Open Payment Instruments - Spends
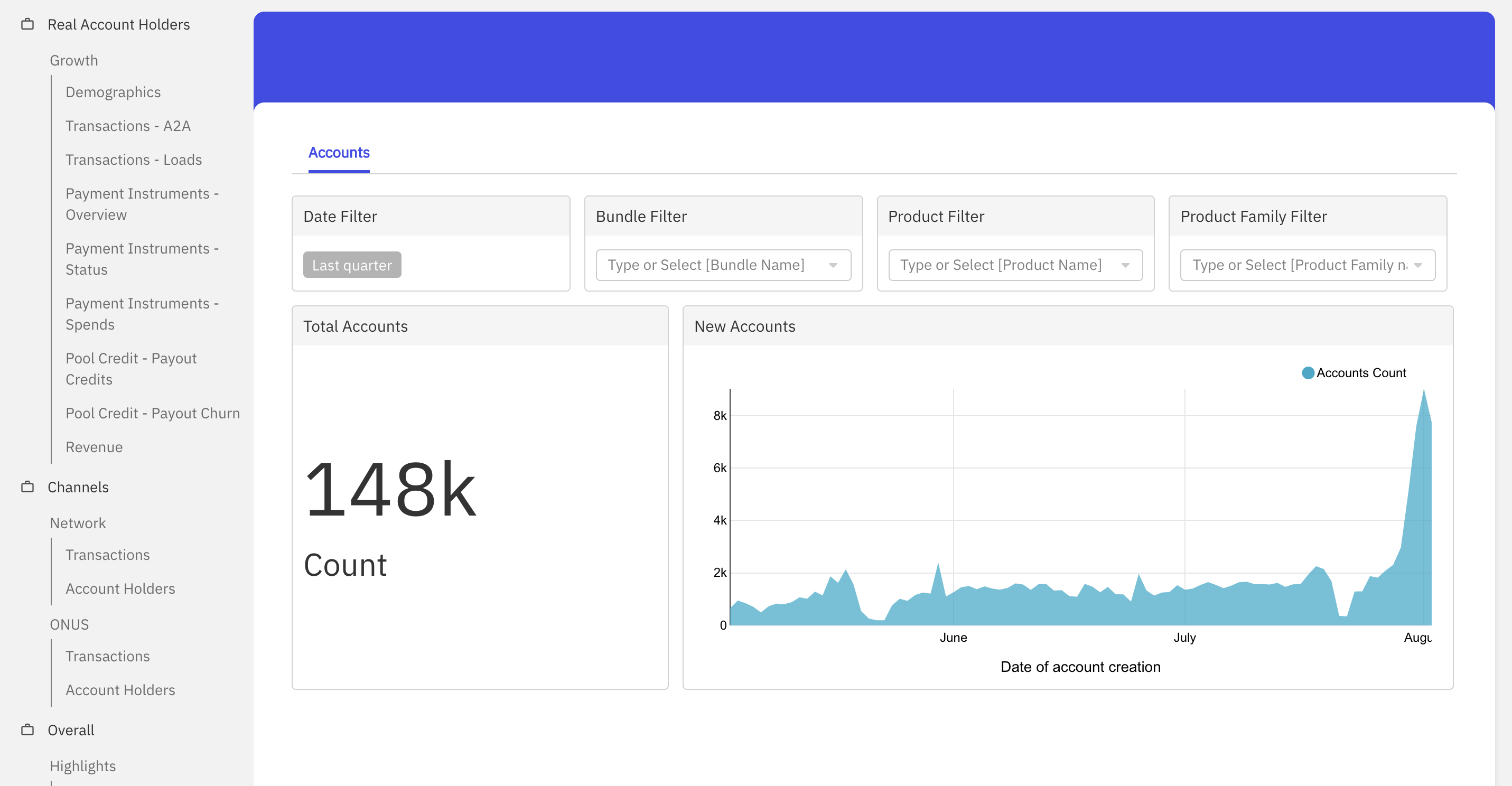 [x=142, y=313]
